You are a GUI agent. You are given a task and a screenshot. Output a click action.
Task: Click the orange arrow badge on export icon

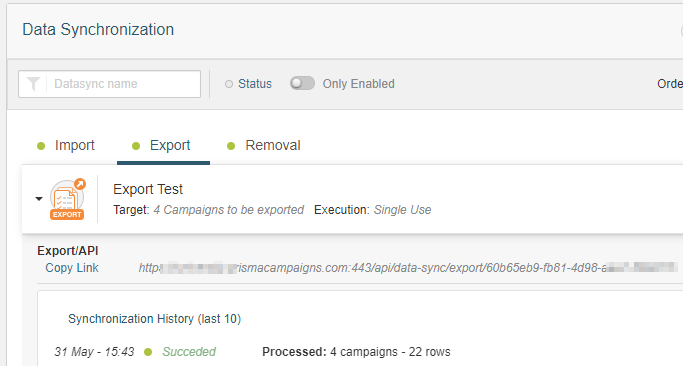[80, 184]
